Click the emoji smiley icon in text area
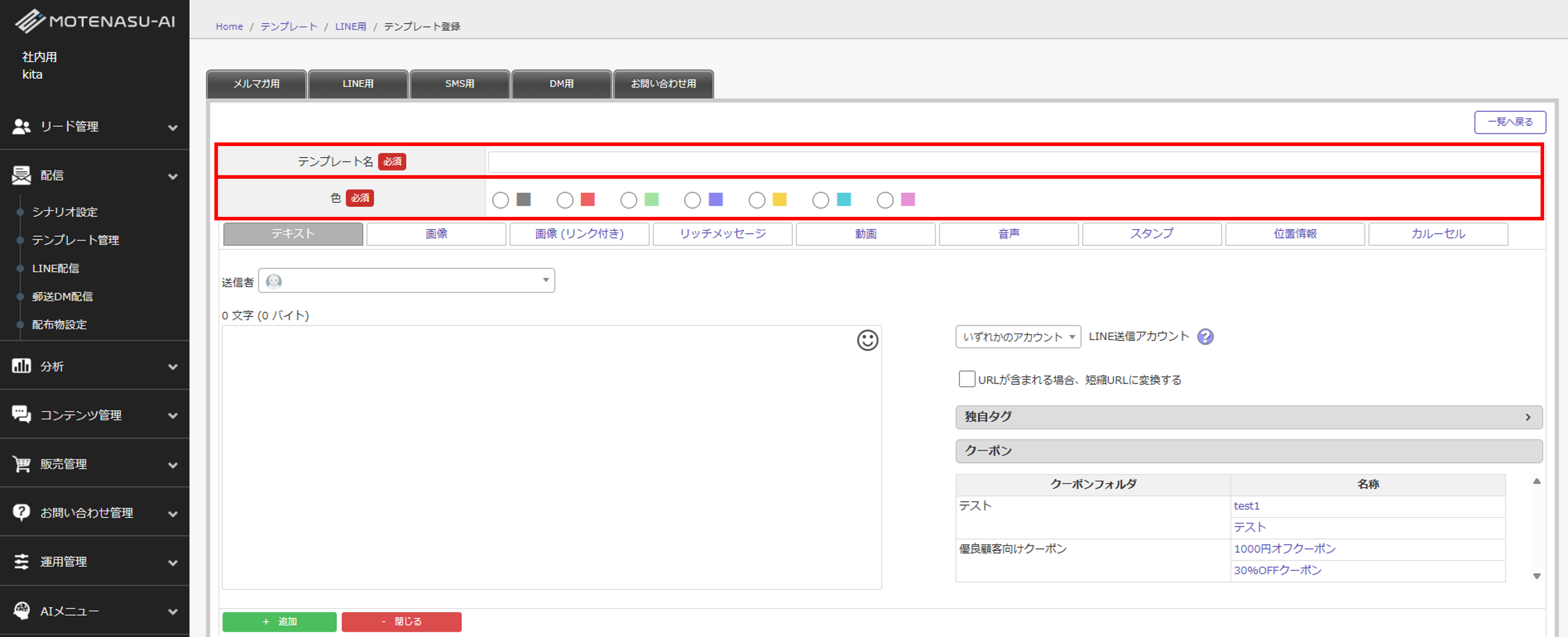Screen dimensions: 1568x637 [x=868, y=340]
